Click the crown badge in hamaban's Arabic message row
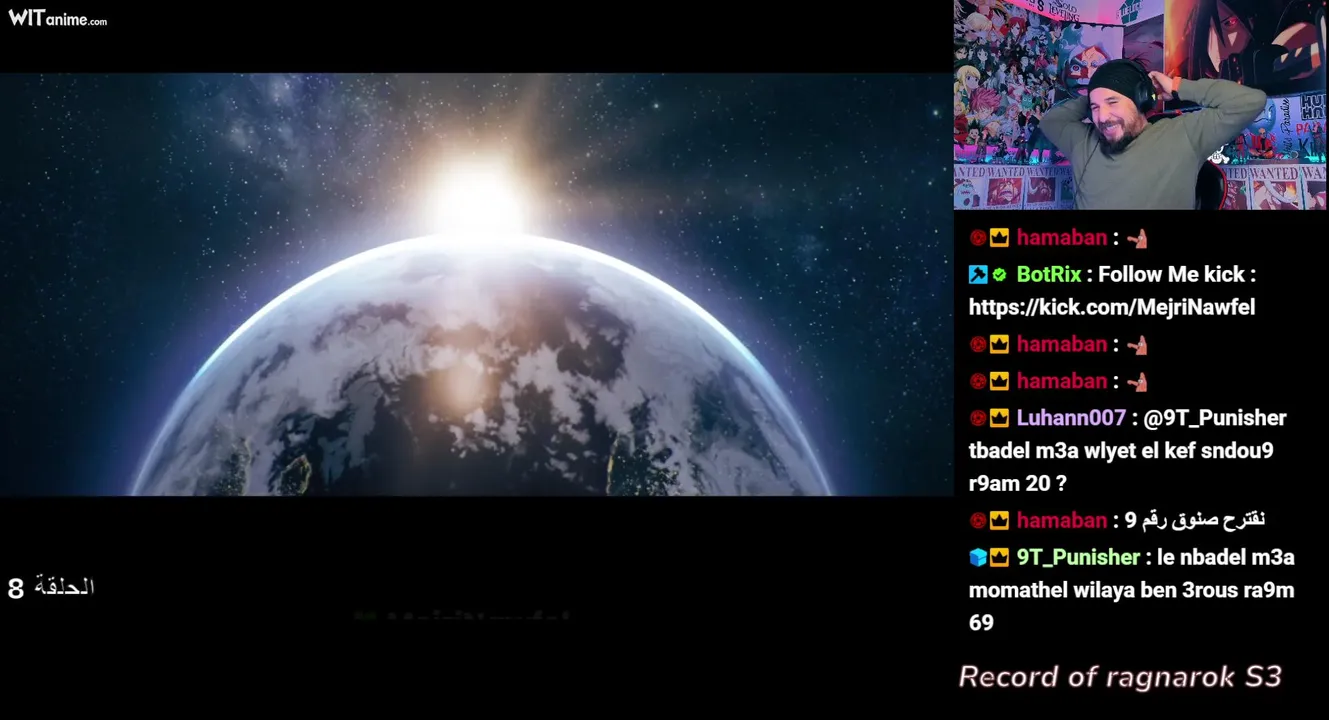The height and width of the screenshot is (720, 1329). pos(999,521)
